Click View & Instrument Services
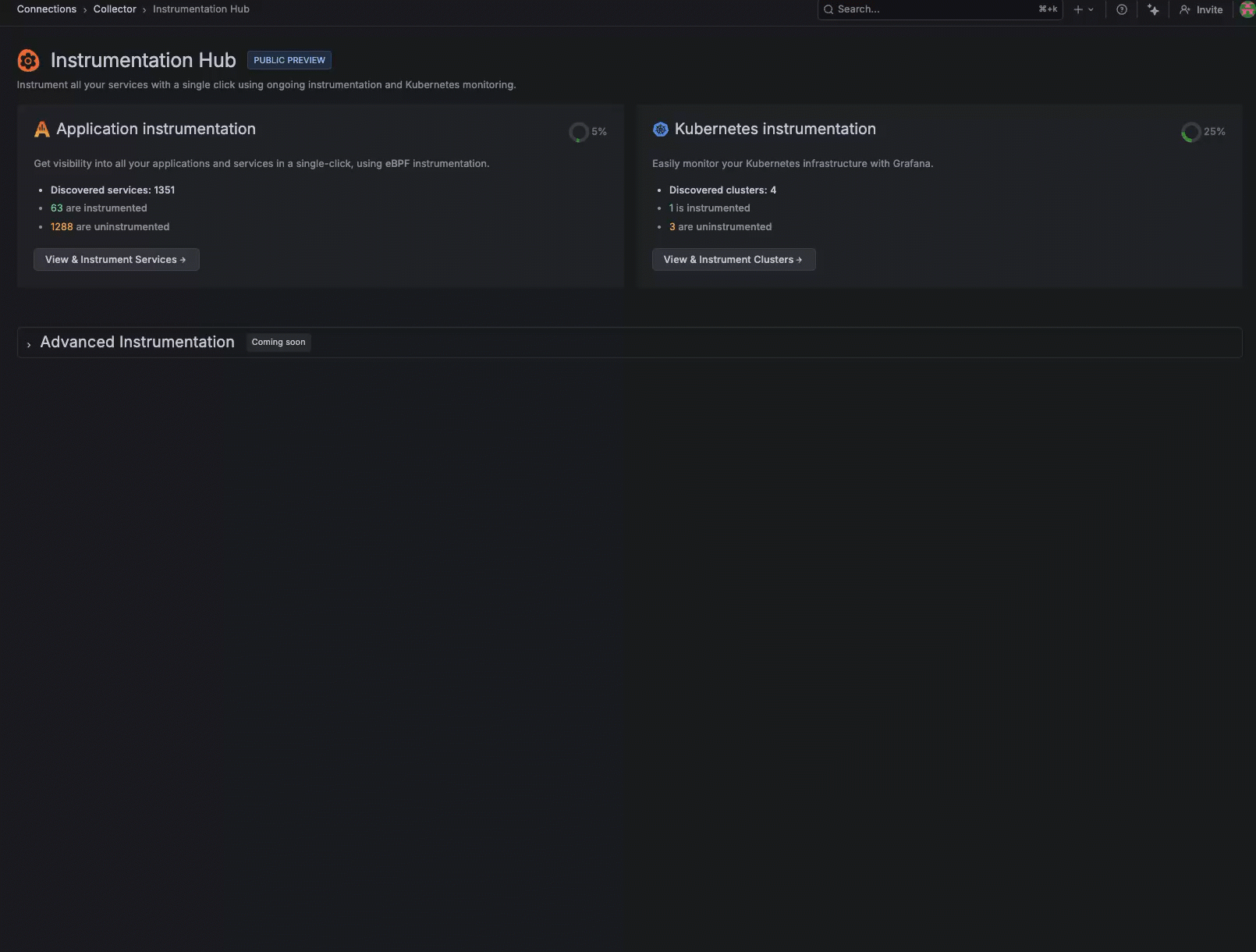 click(115, 259)
